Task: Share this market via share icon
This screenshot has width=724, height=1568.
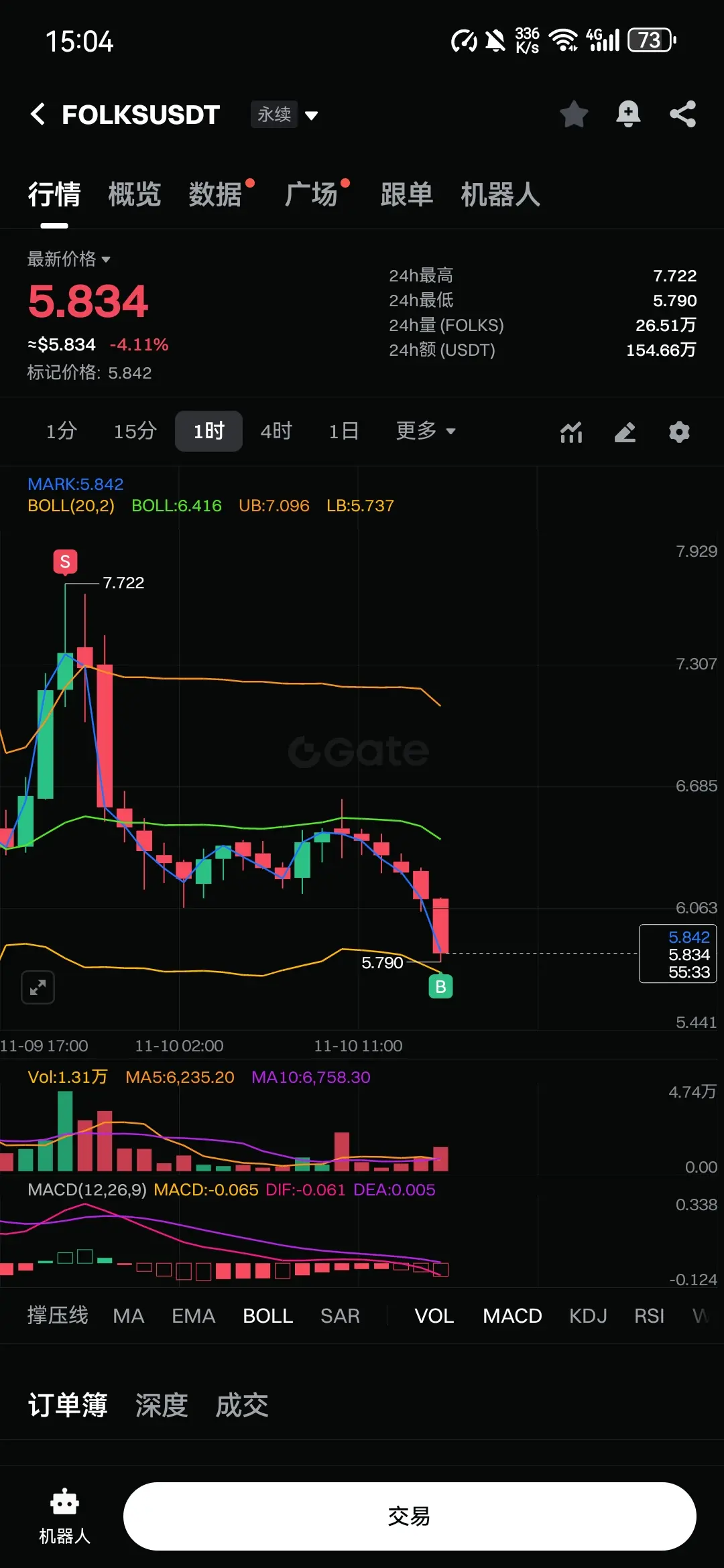Action: (x=682, y=114)
